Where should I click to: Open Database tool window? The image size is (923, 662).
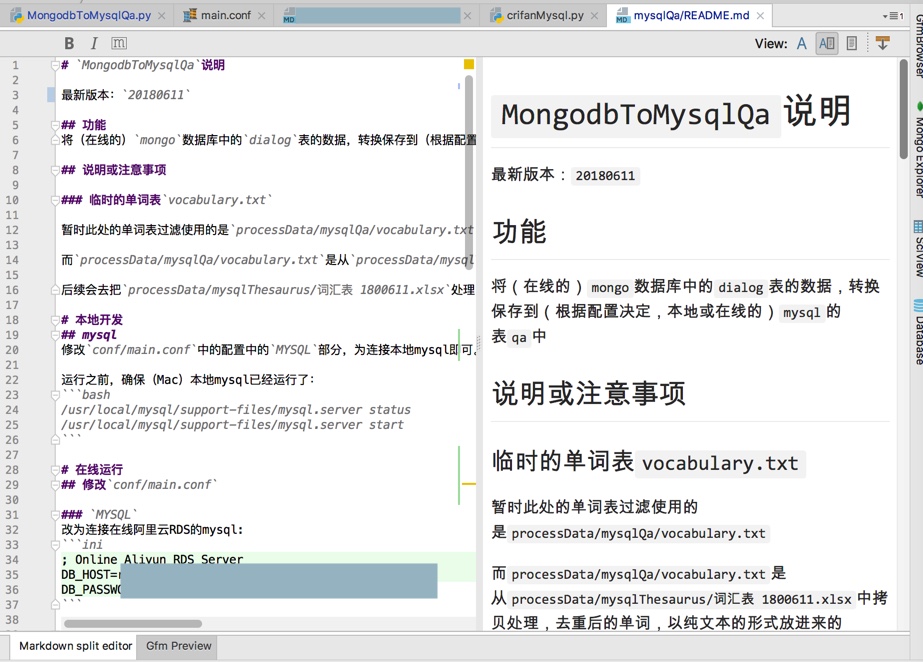918,332
